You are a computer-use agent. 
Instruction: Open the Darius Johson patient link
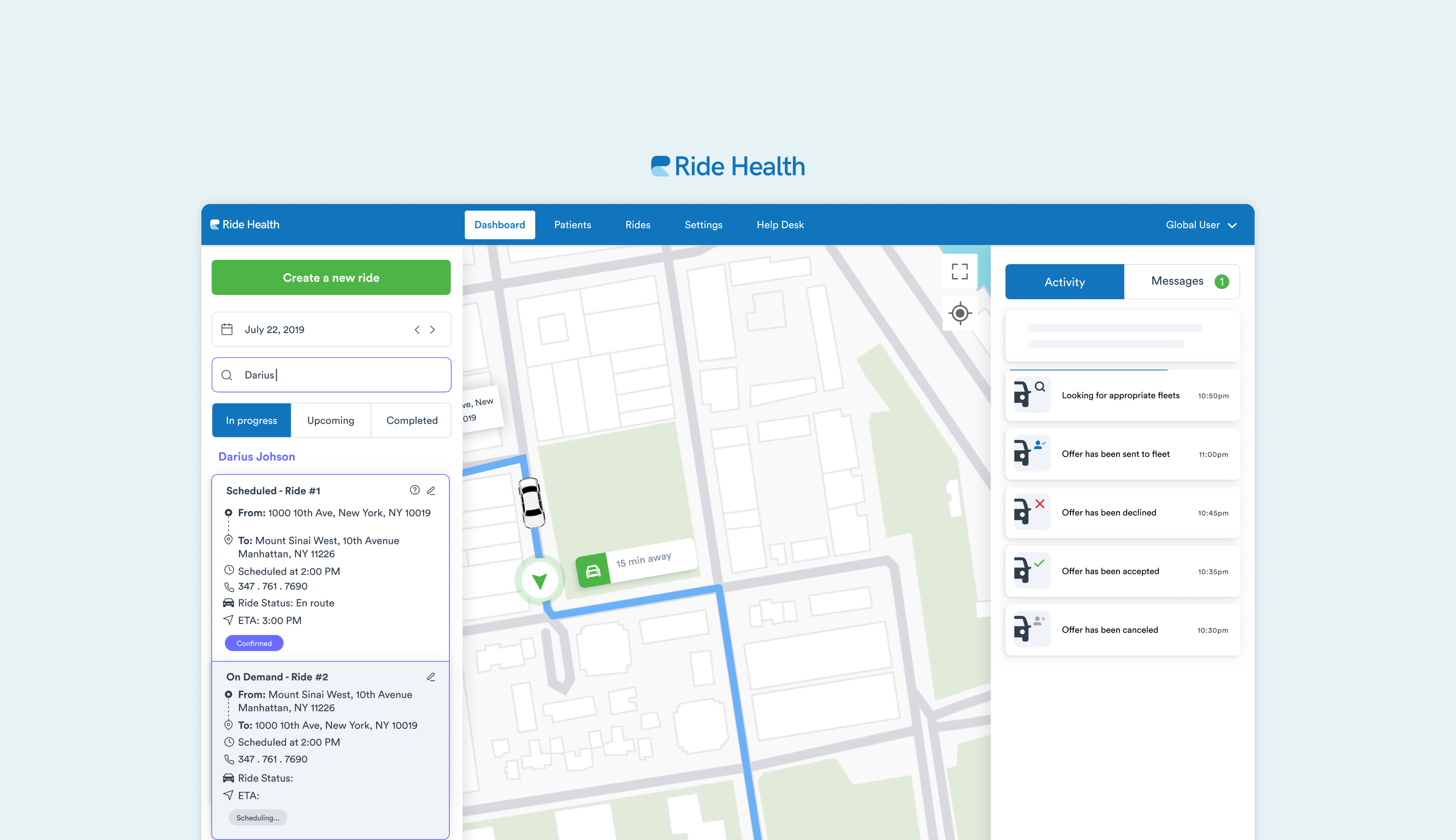click(x=257, y=456)
